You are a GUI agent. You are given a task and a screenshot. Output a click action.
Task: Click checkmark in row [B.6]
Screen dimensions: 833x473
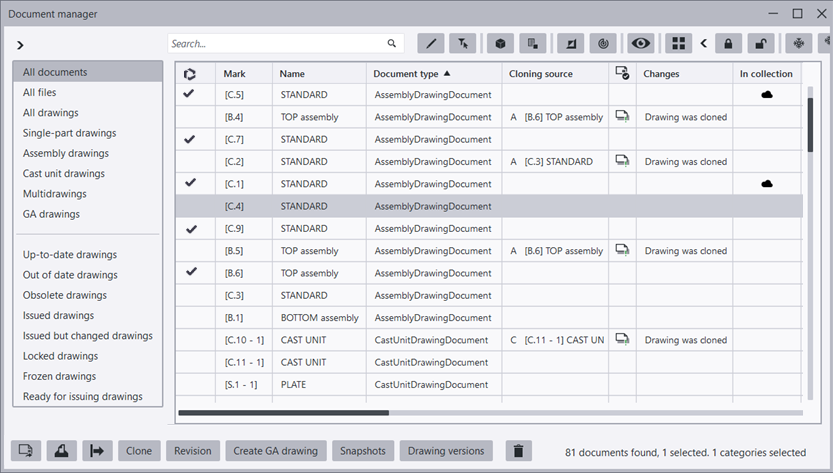click(x=191, y=272)
